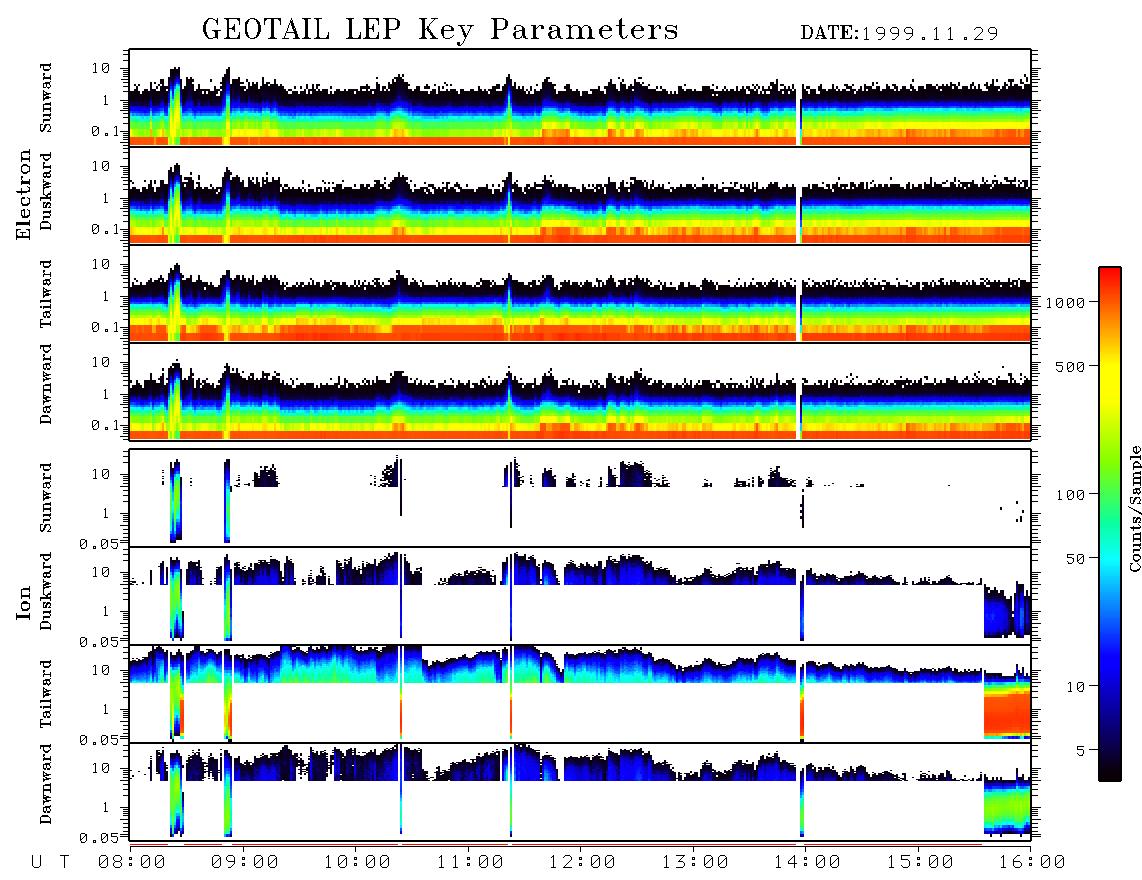
Task: Click the GEOTAIL LEP Key Parameters title
Action: (x=440, y=30)
